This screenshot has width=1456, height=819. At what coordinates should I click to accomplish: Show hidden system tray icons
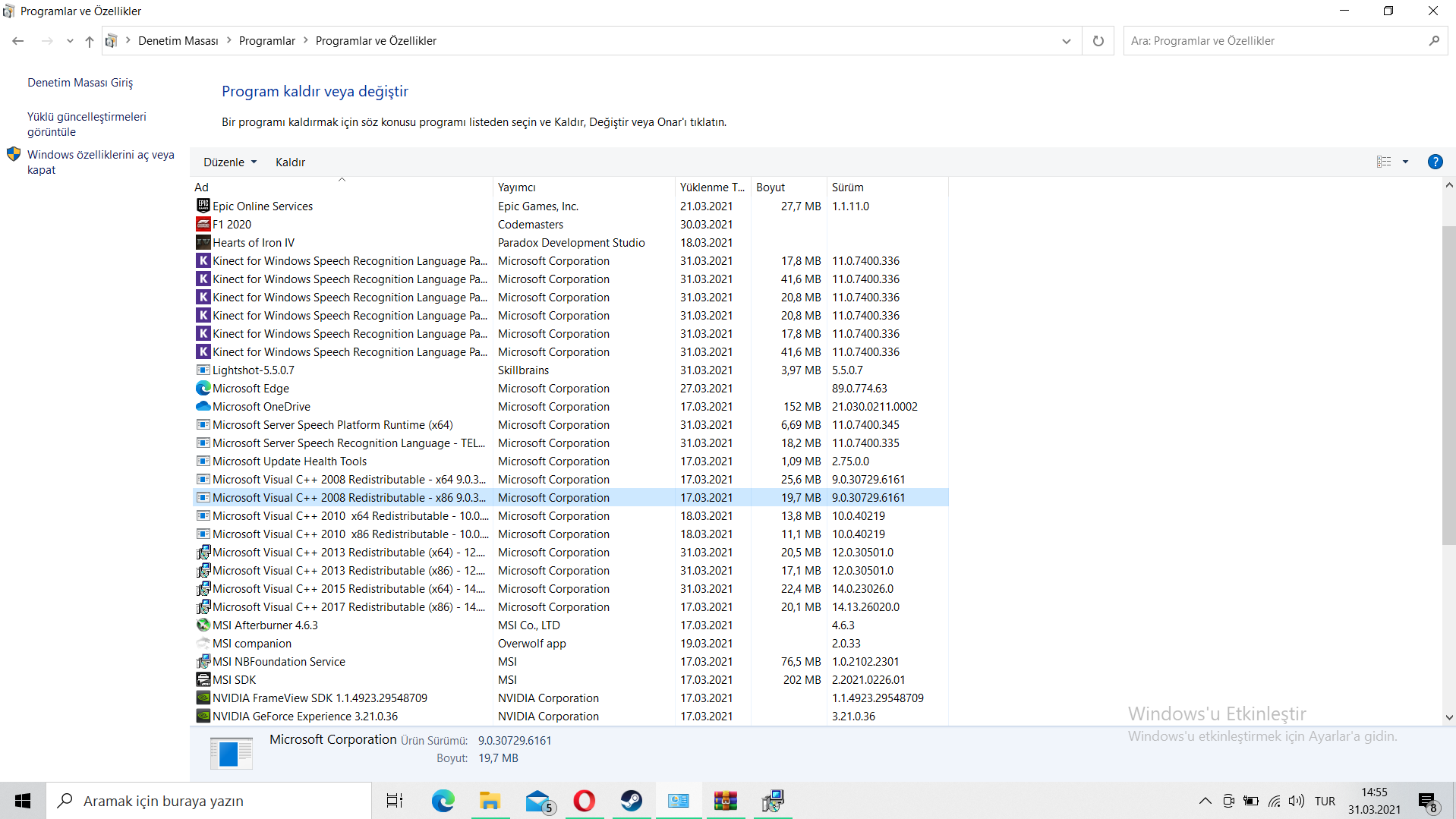tap(1205, 801)
